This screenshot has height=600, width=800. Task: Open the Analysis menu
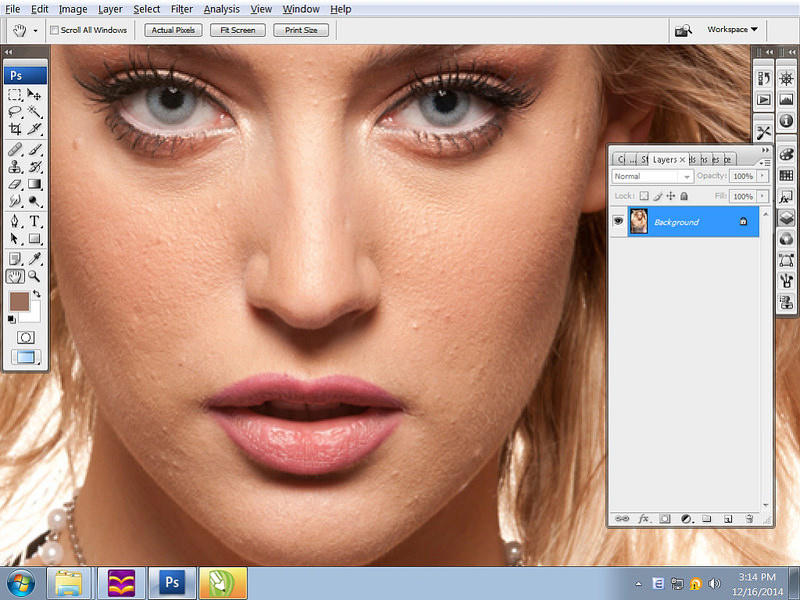(x=221, y=9)
